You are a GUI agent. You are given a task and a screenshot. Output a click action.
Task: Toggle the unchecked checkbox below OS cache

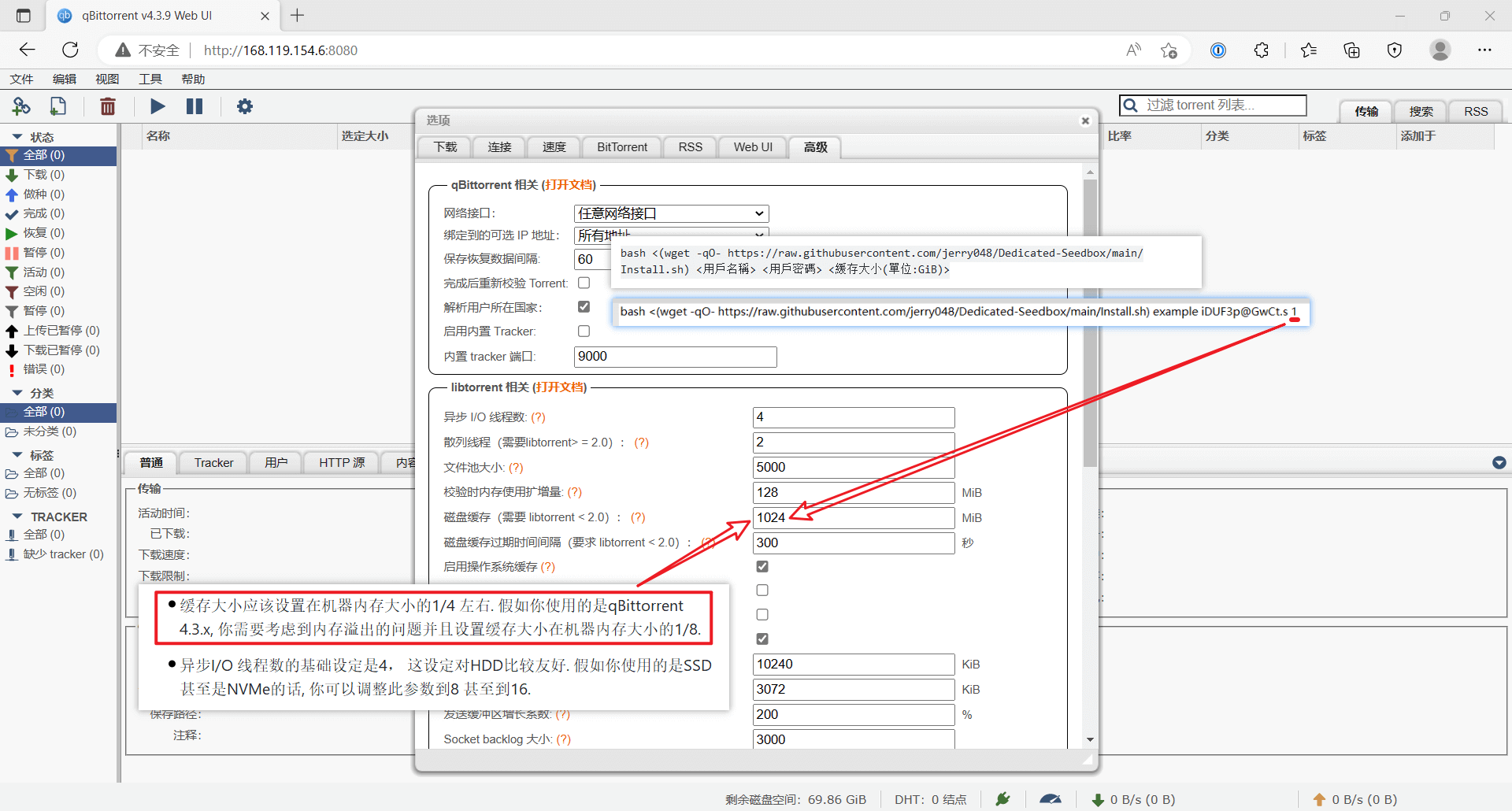[x=762, y=591]
